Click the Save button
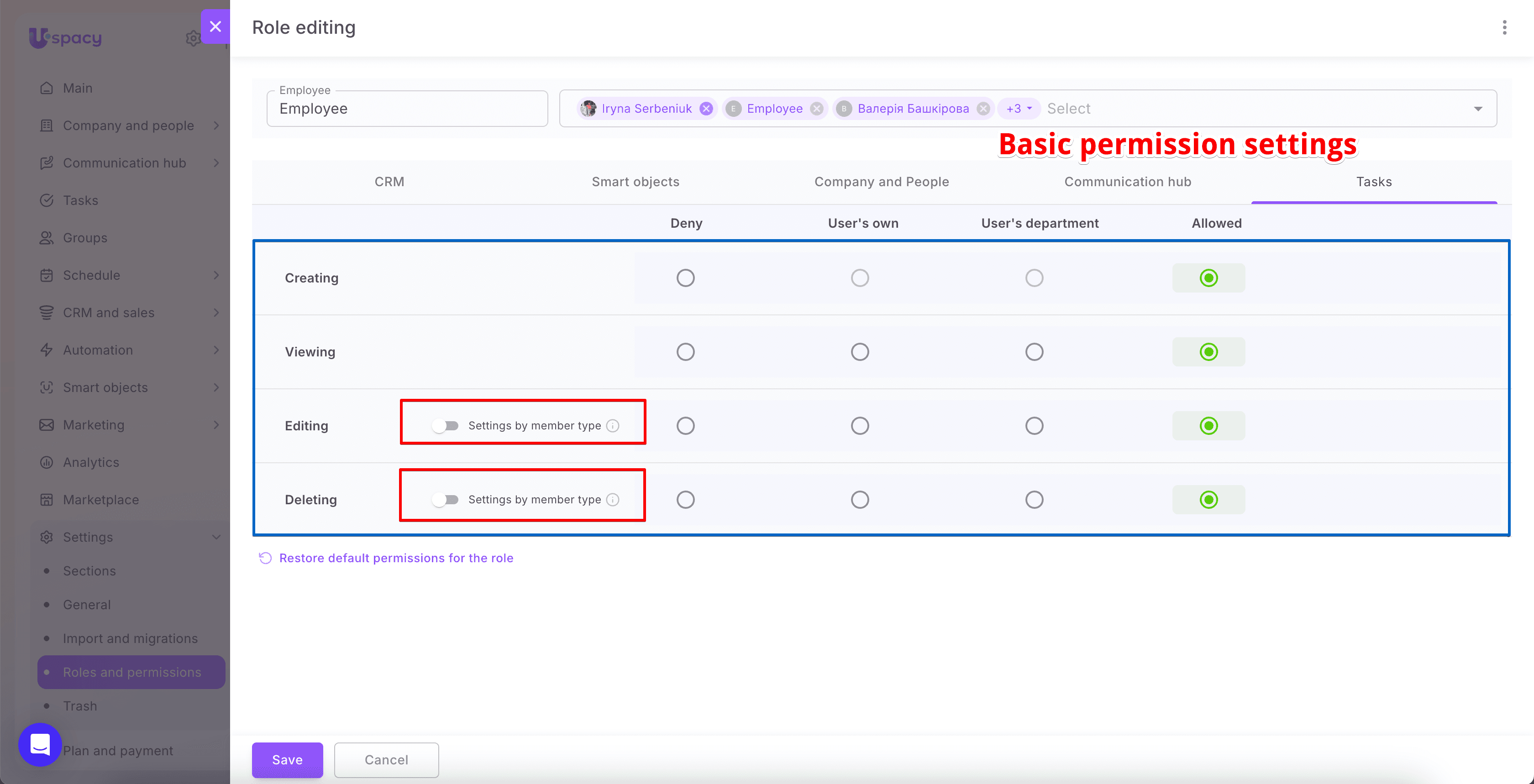The height and width of the screenshot is (784, 1534). (x=288, y=760)
